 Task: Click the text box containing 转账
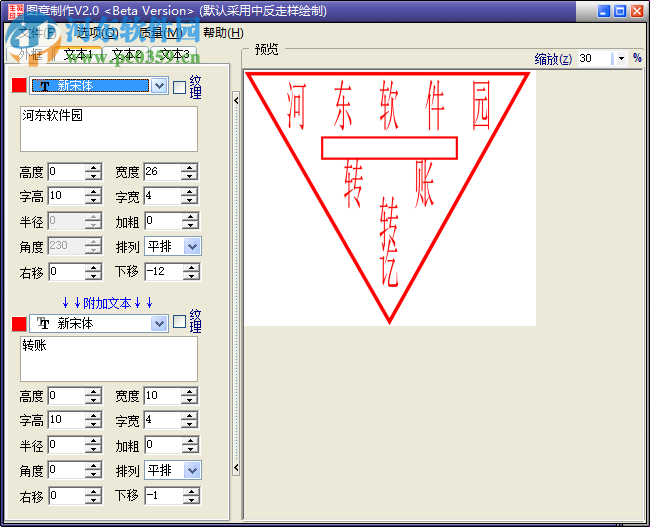[109, 359]
